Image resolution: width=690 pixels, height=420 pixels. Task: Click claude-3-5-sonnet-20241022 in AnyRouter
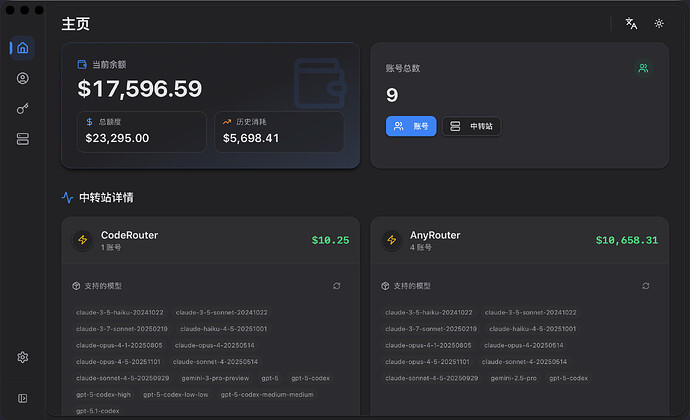coord(531,313)
